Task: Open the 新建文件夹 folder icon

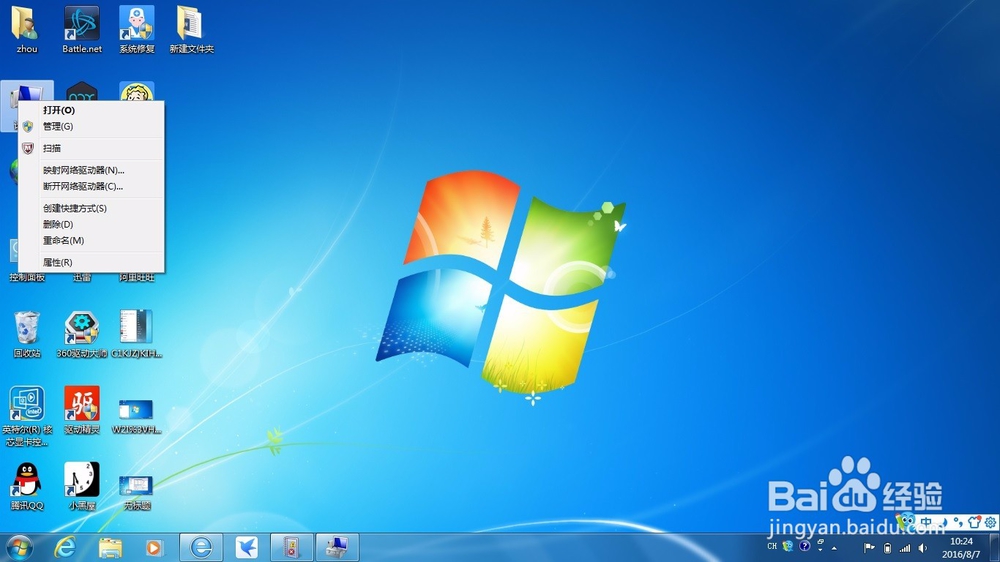Action: click(191, 29)
